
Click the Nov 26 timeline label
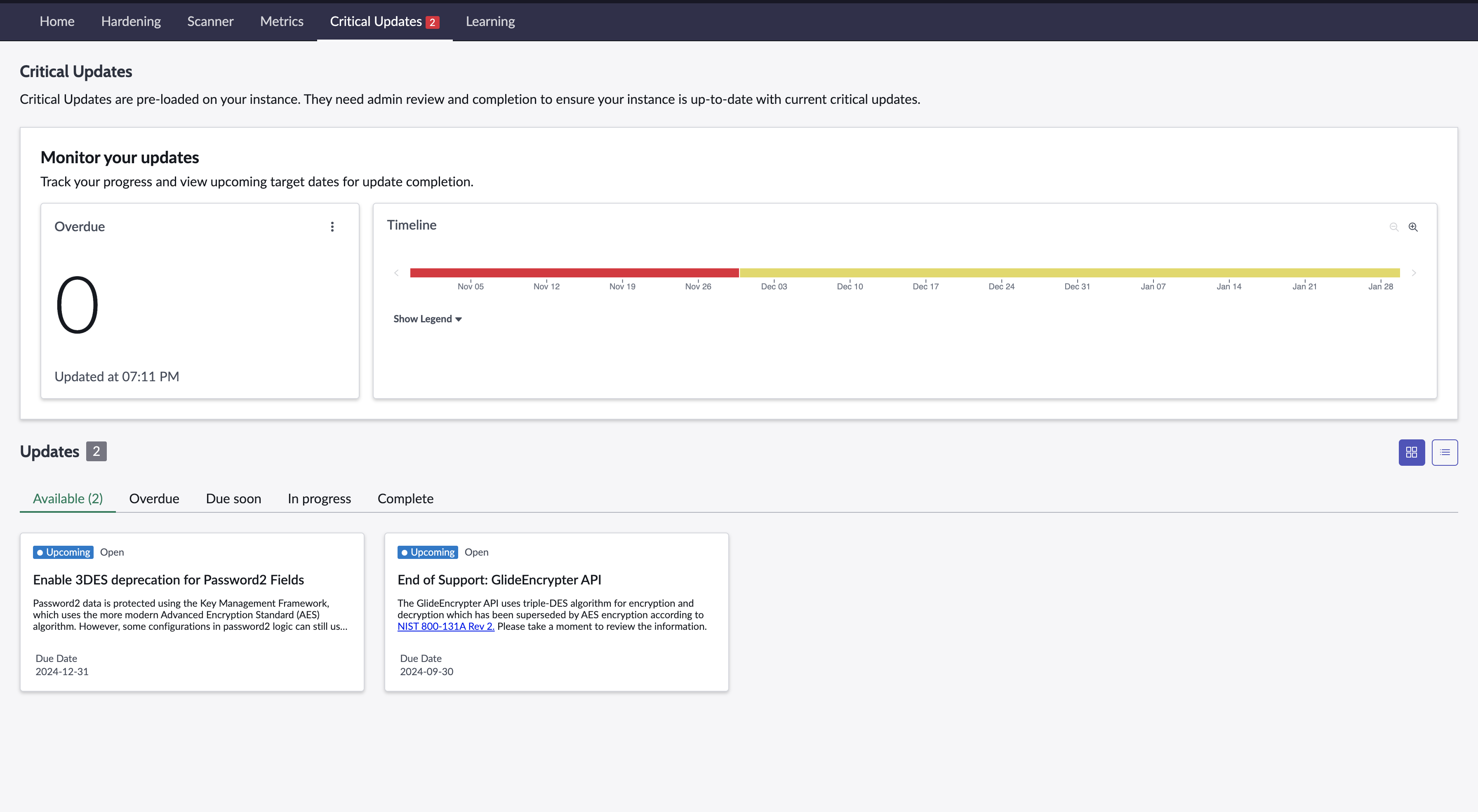click(698, 286)
